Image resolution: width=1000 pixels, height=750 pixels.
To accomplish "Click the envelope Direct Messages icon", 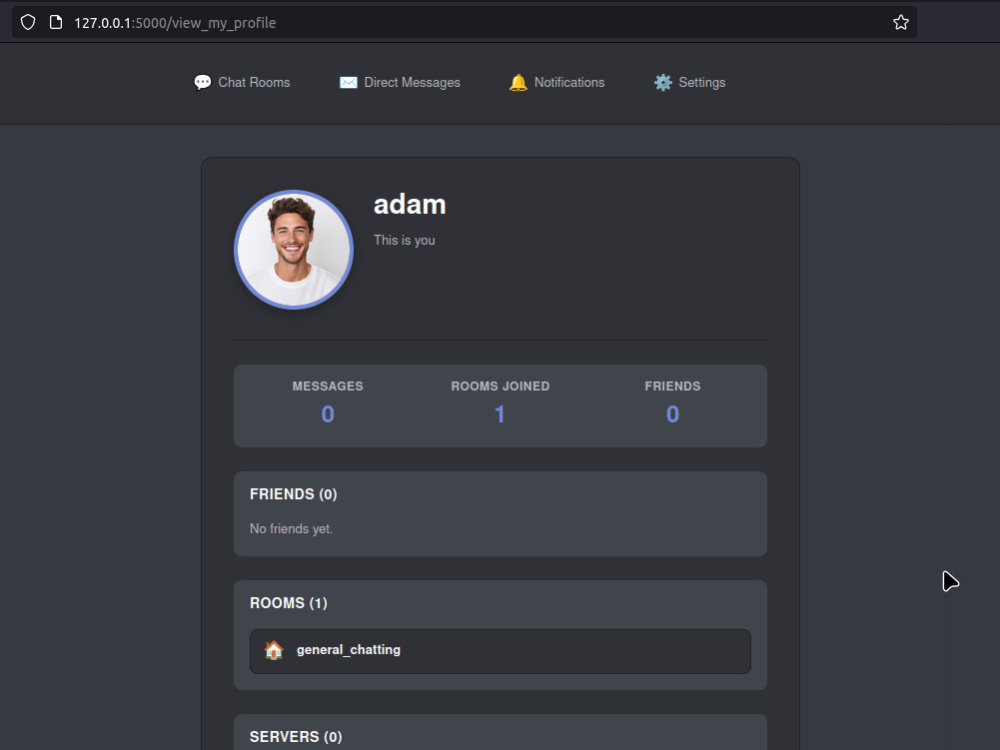I will tap(348, 83).
